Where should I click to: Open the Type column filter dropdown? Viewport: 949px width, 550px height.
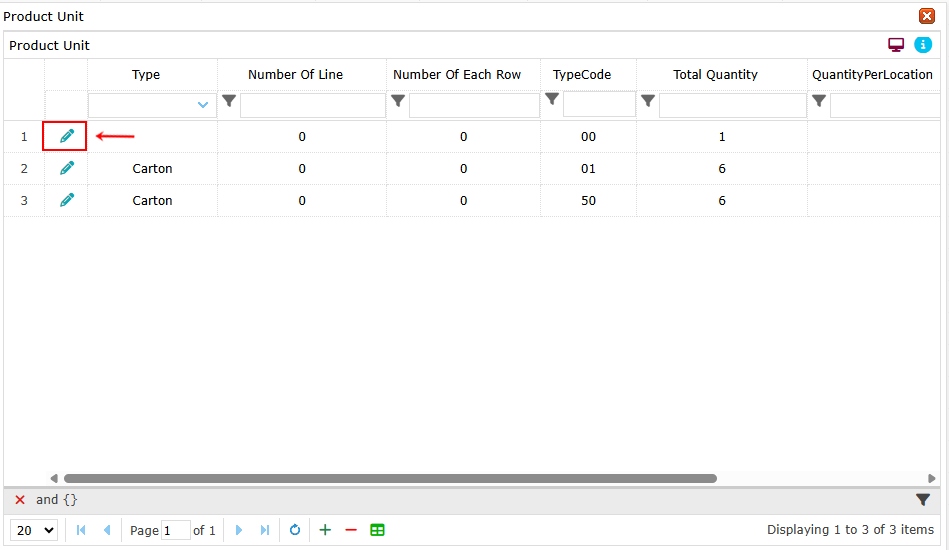tap(204, 105)
